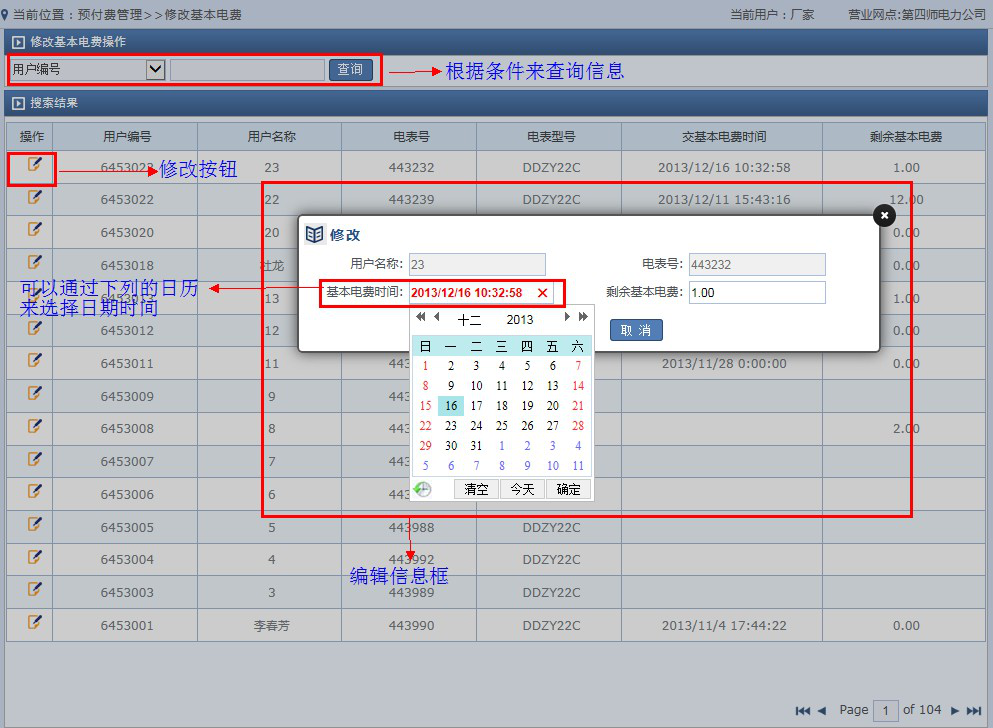Click 清空 button in calendar
This screenshot has width=993, height=728.
click(x=476, y=489)
